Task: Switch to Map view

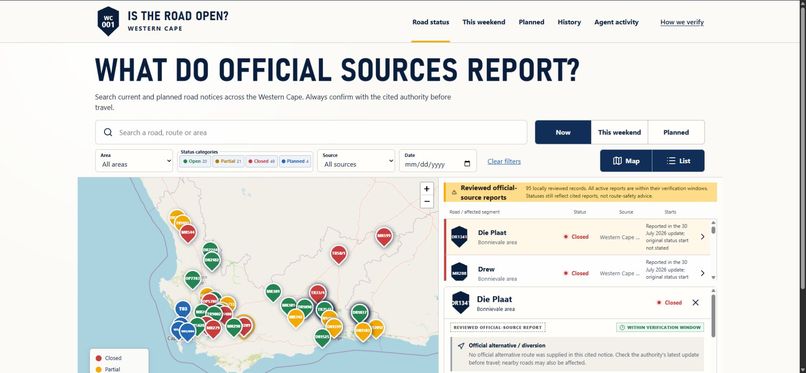Action: pos(626,161)
